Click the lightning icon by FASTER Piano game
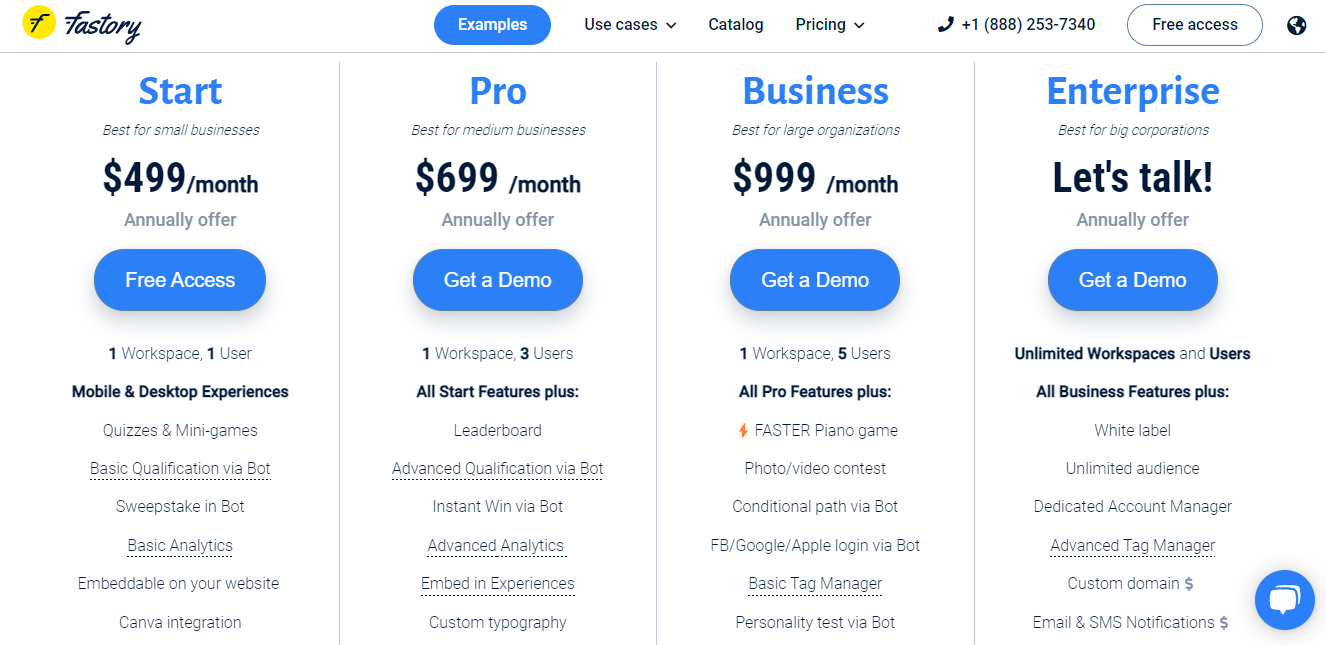The image size is (1326, 645). 743,431
